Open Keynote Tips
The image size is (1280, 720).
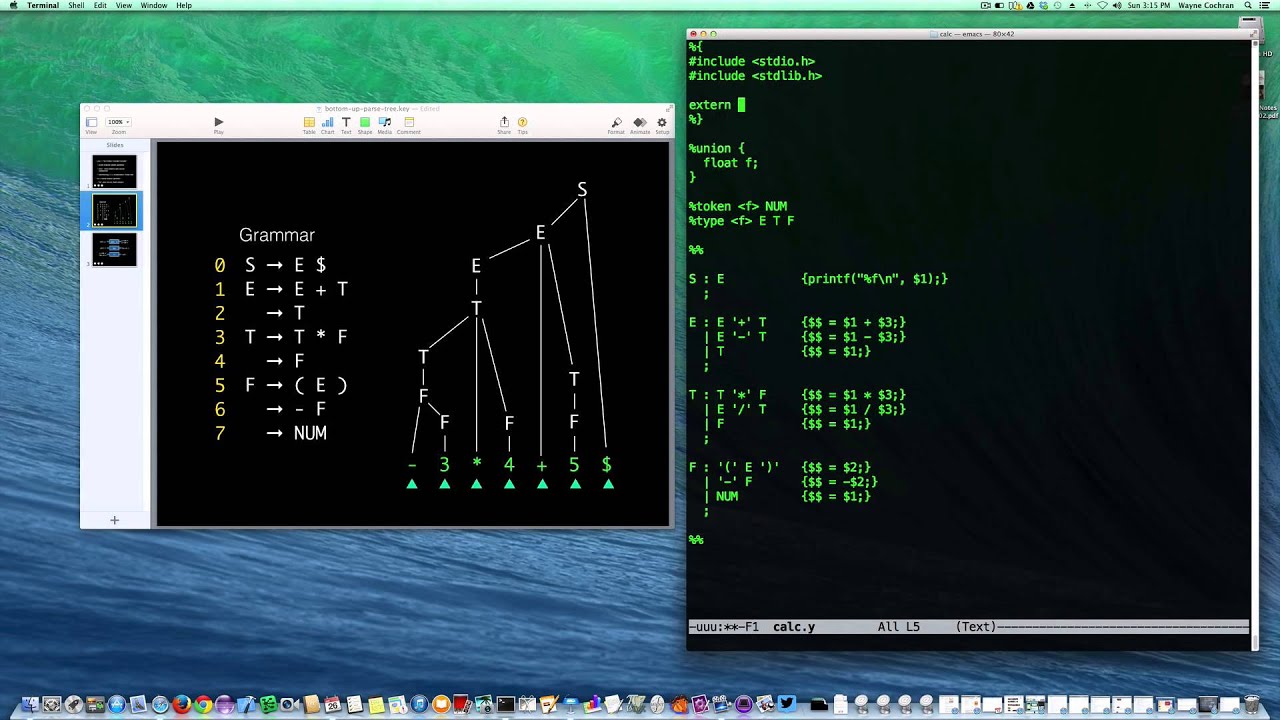tap(522, 124)
